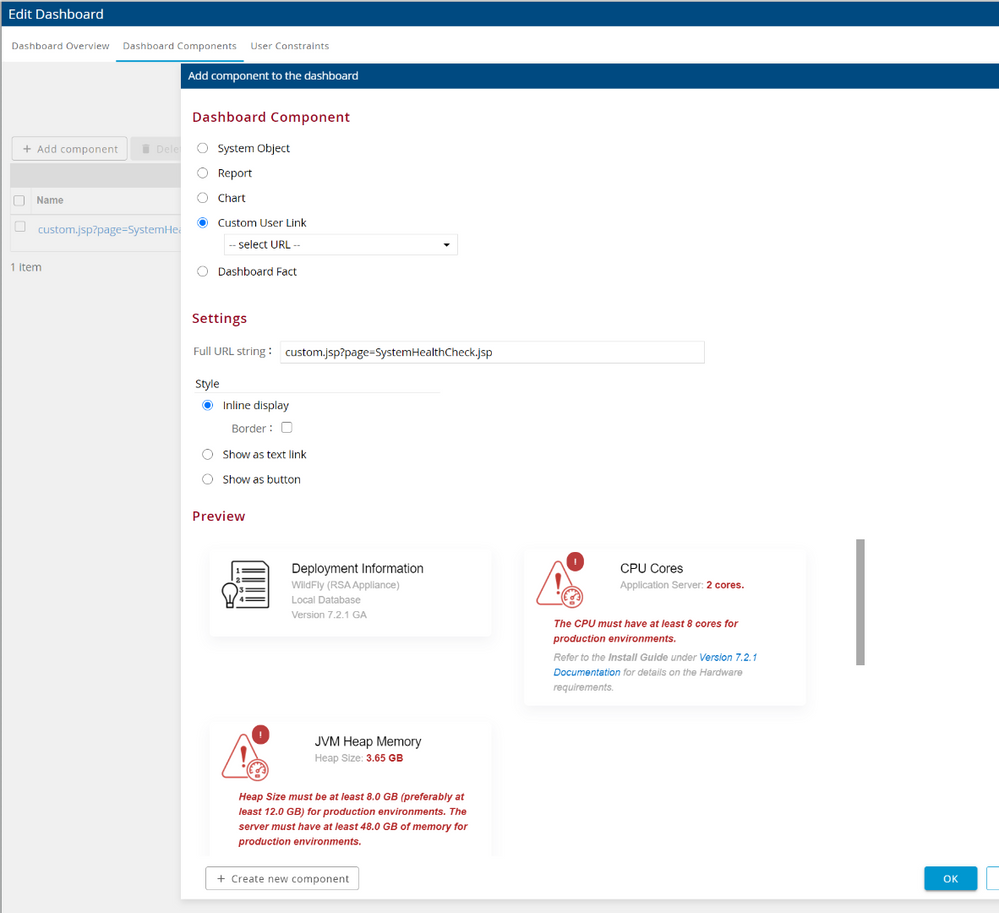Open the Version 7.2.1 Documentation link
999x913 pixels.
(x=727, y=658)
